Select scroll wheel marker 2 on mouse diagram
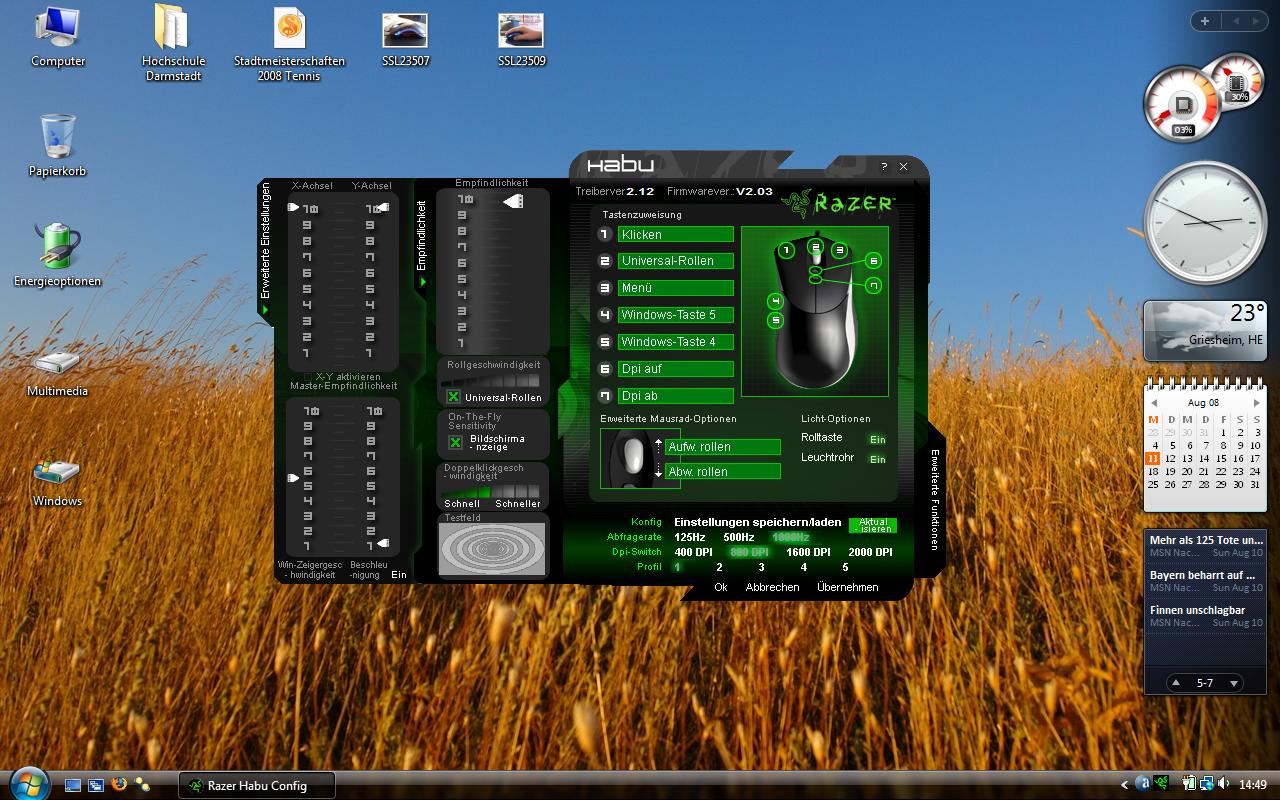The height and width of the screenshot is (800, 1280). point(816,247)
